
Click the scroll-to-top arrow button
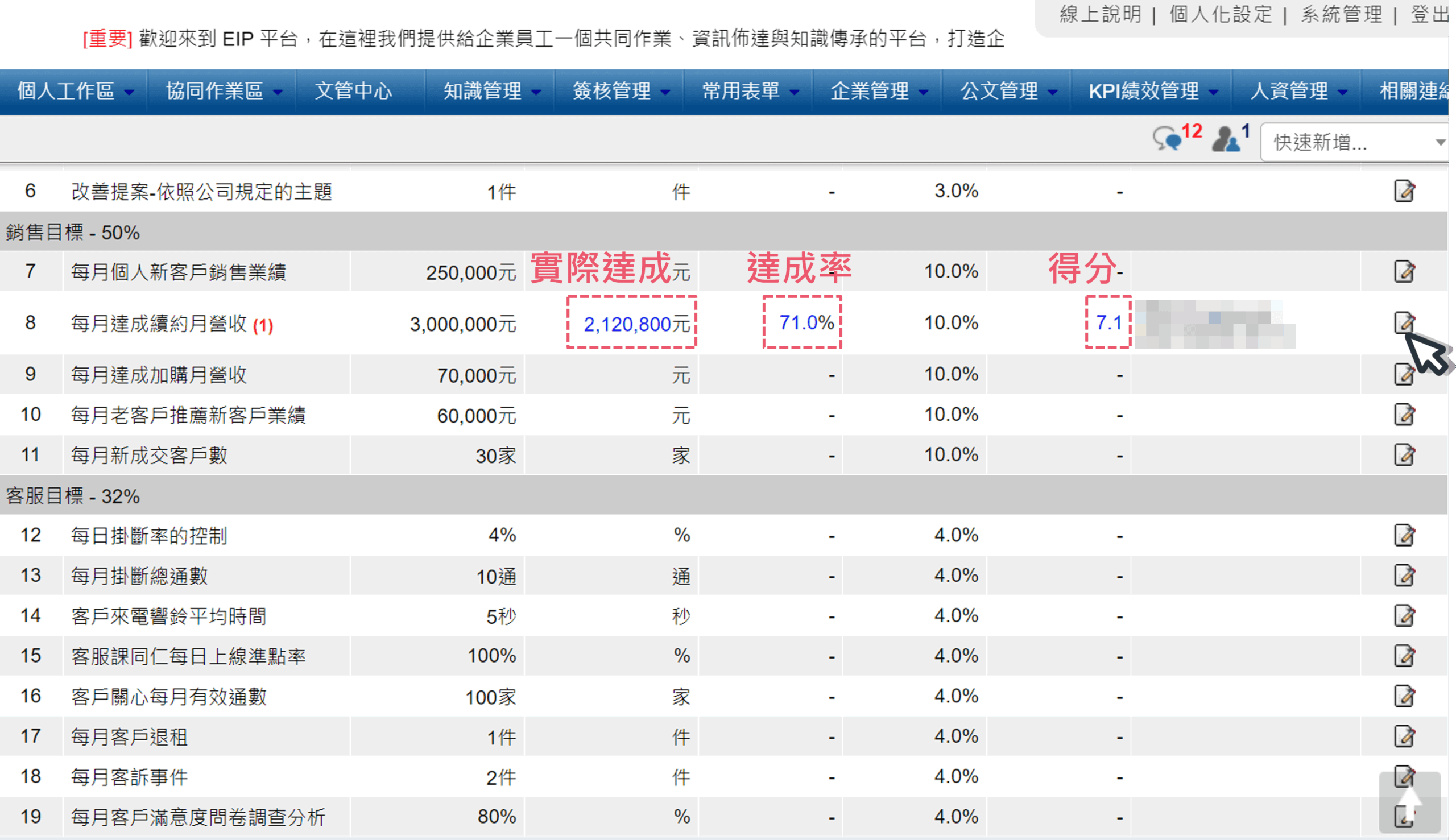pos(1409,802)
